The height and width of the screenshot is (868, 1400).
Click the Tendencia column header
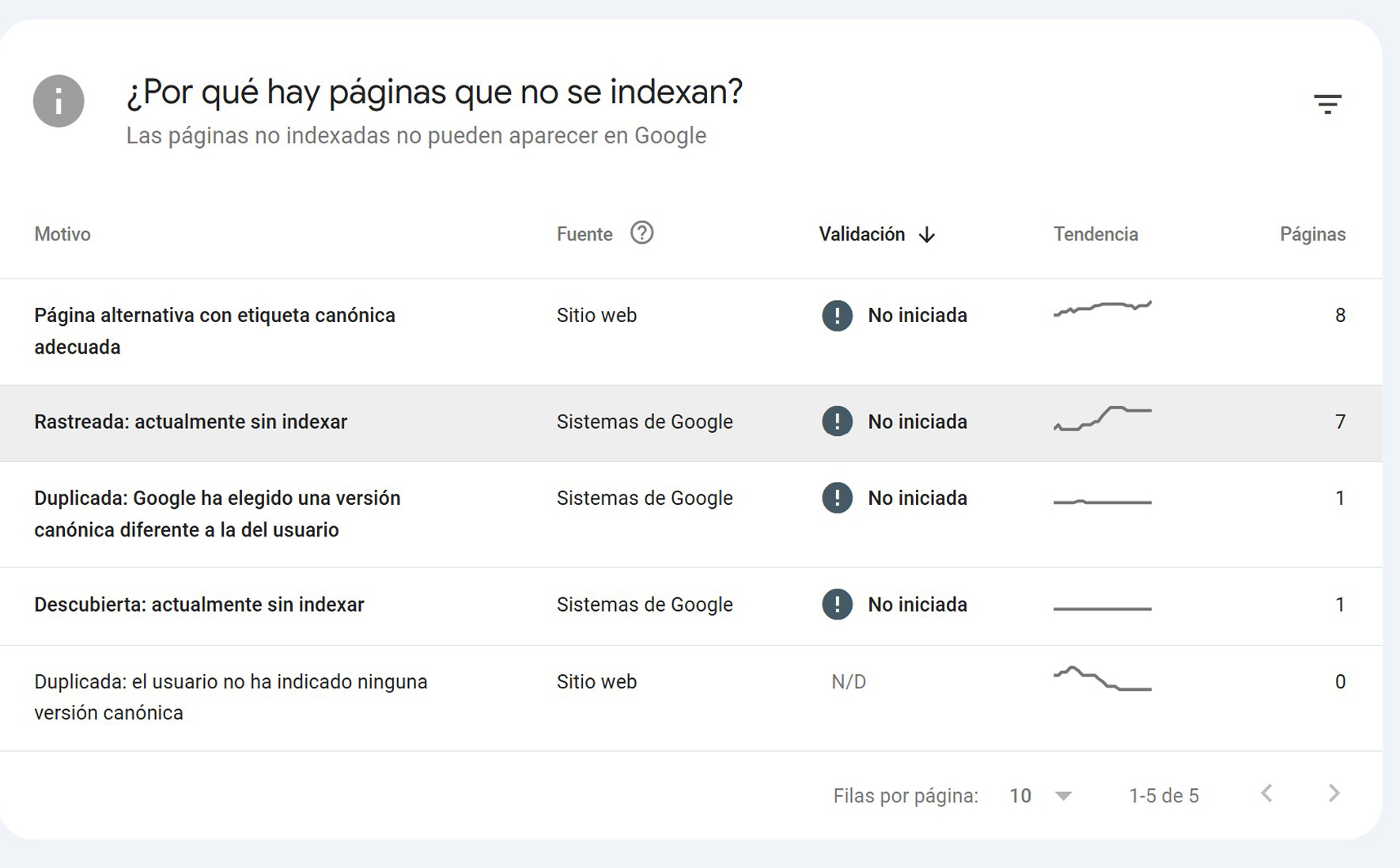click(1095, 234)
